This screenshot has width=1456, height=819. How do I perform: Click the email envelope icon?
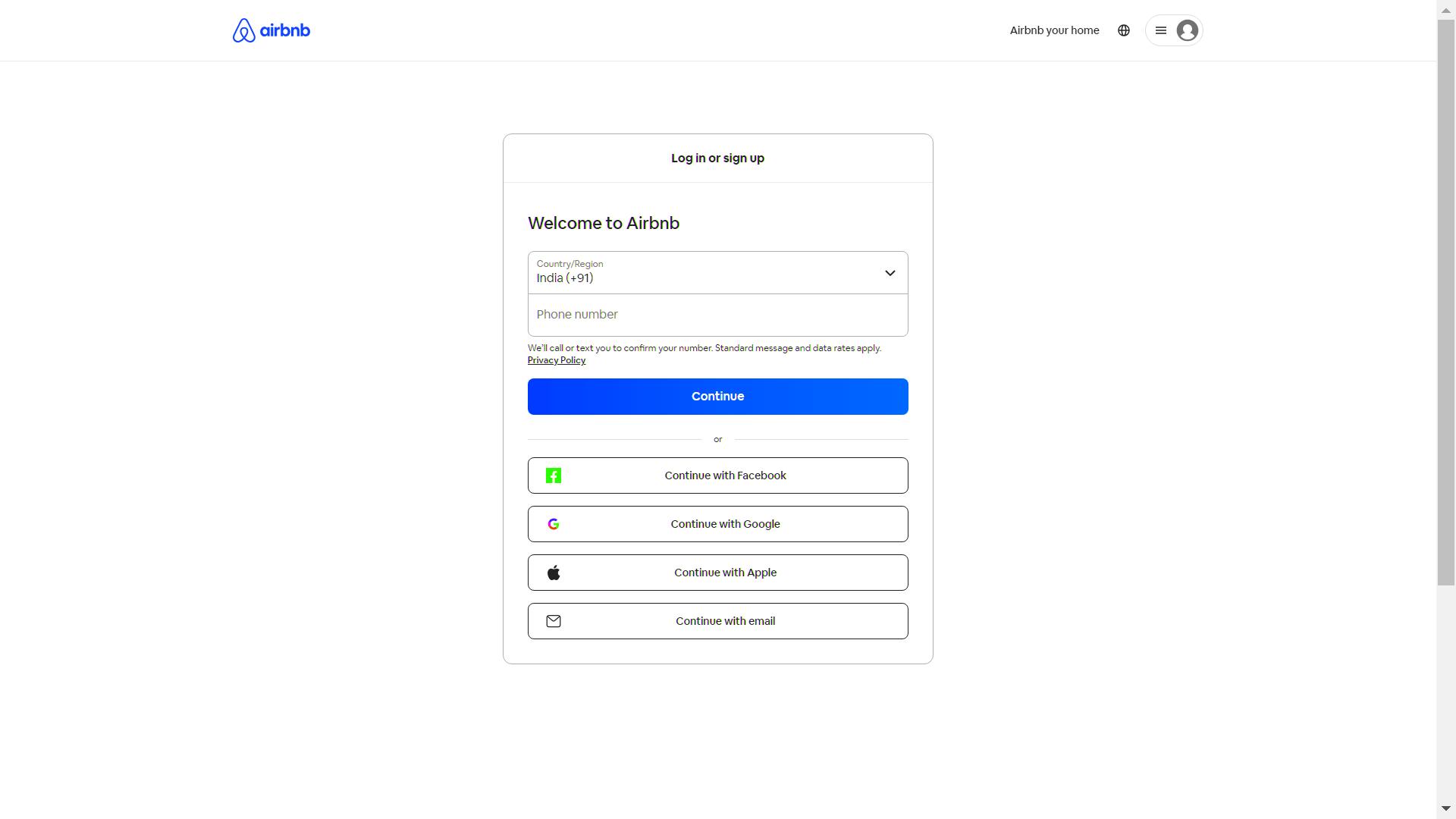click(x=554, y=621)
